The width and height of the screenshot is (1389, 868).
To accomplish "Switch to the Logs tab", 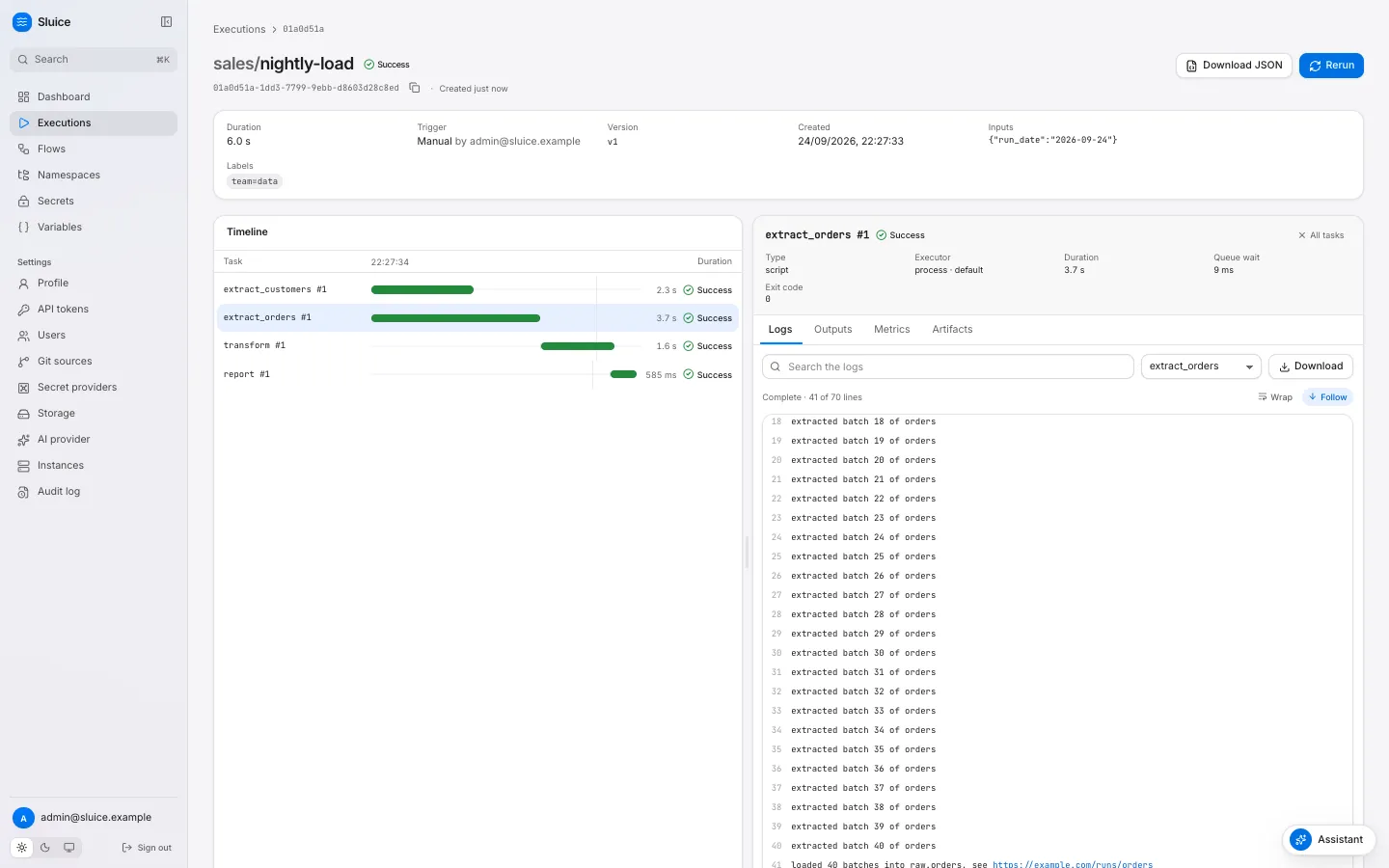I will [780, 330].
